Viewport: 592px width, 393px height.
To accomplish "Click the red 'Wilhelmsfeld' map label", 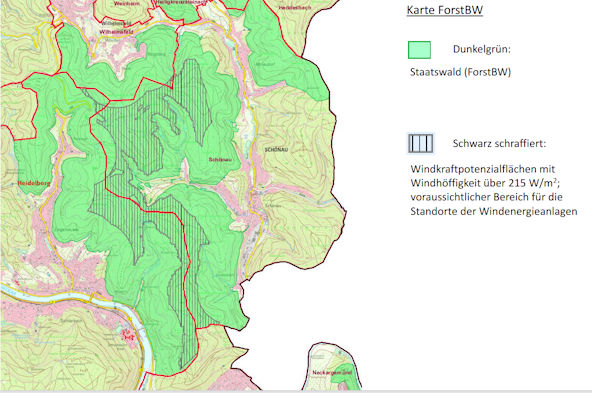I will click(116, 32).
